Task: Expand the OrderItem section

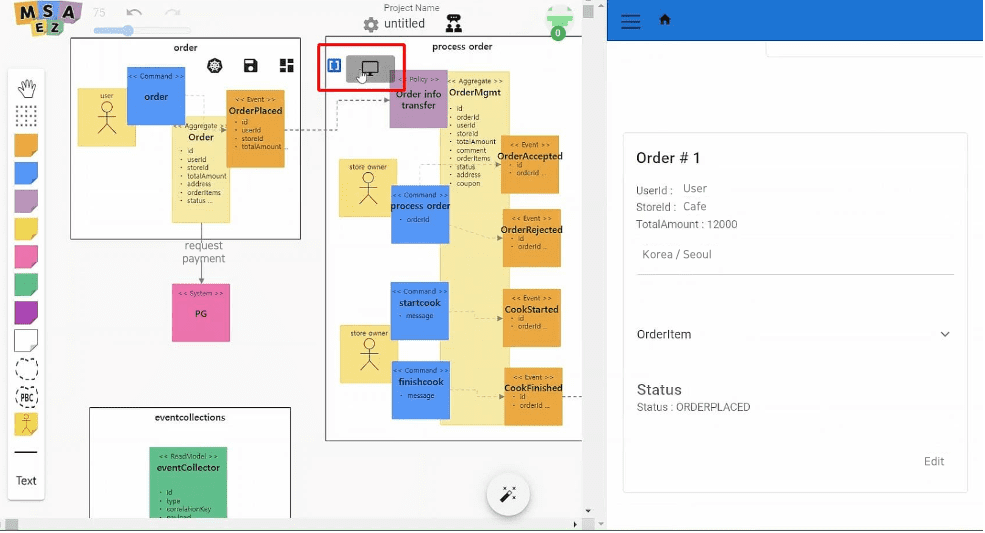Action: point(944,334)
